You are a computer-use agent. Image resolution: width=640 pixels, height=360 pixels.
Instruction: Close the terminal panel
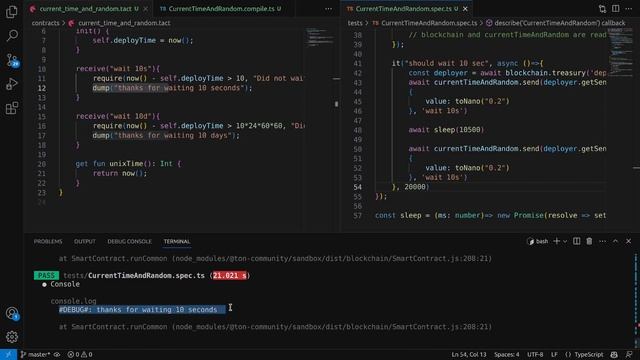point(629,242)
